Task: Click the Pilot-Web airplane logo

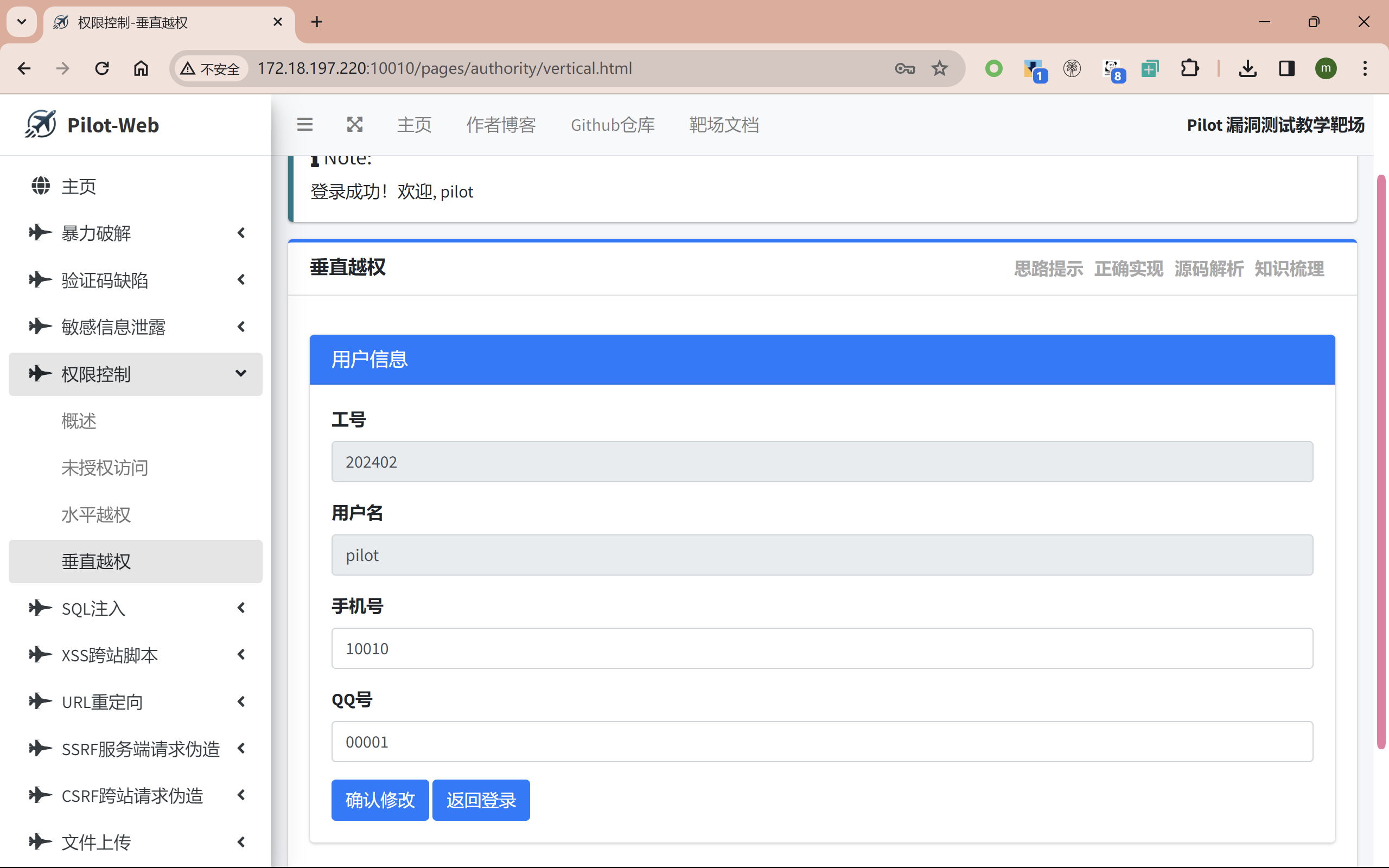Action: tap(41, 125)
